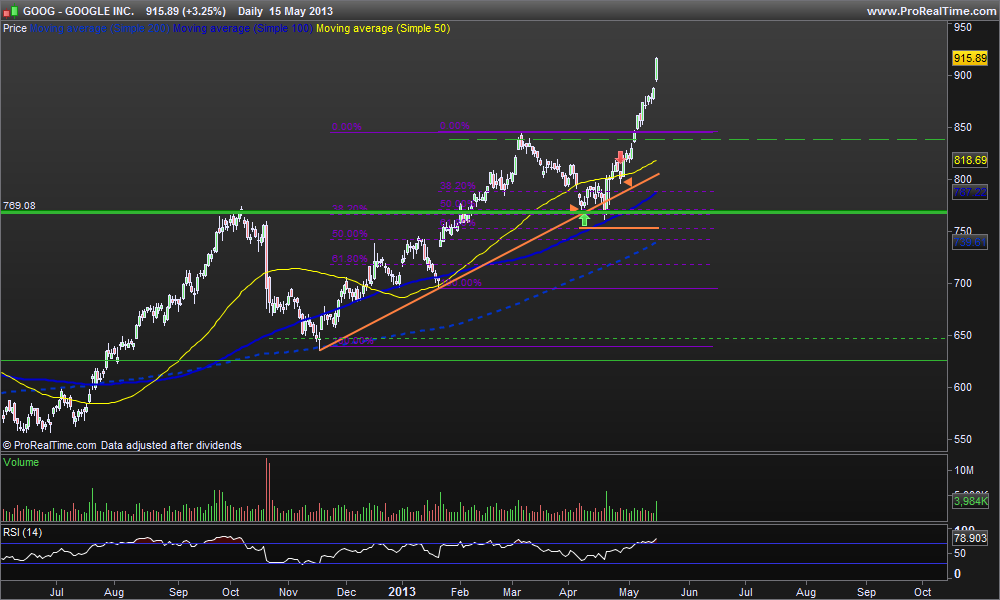The height and width of the screenshot is (600, 1000).
Task: Click the 550 price axis value
Action: pyautogui.click(x=963, y=439)
